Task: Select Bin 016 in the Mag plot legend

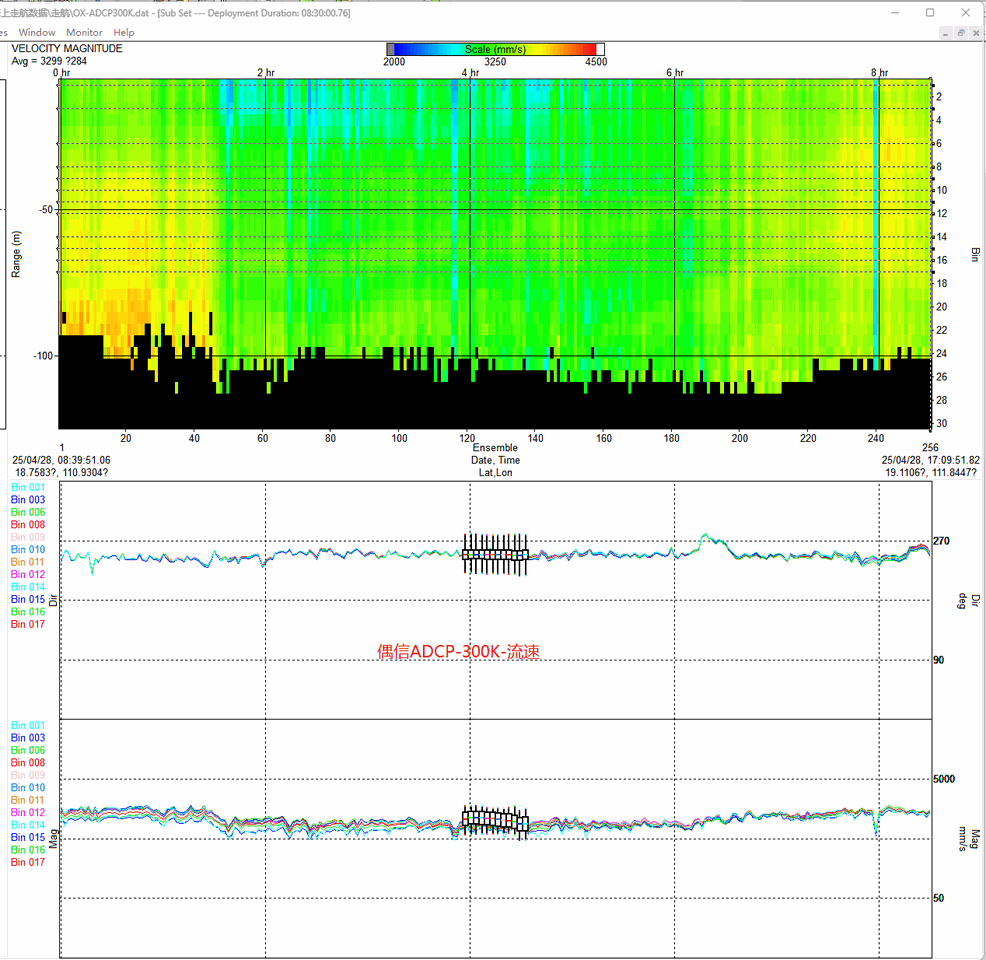Action: pyautogui.click(x=28, y=850)
